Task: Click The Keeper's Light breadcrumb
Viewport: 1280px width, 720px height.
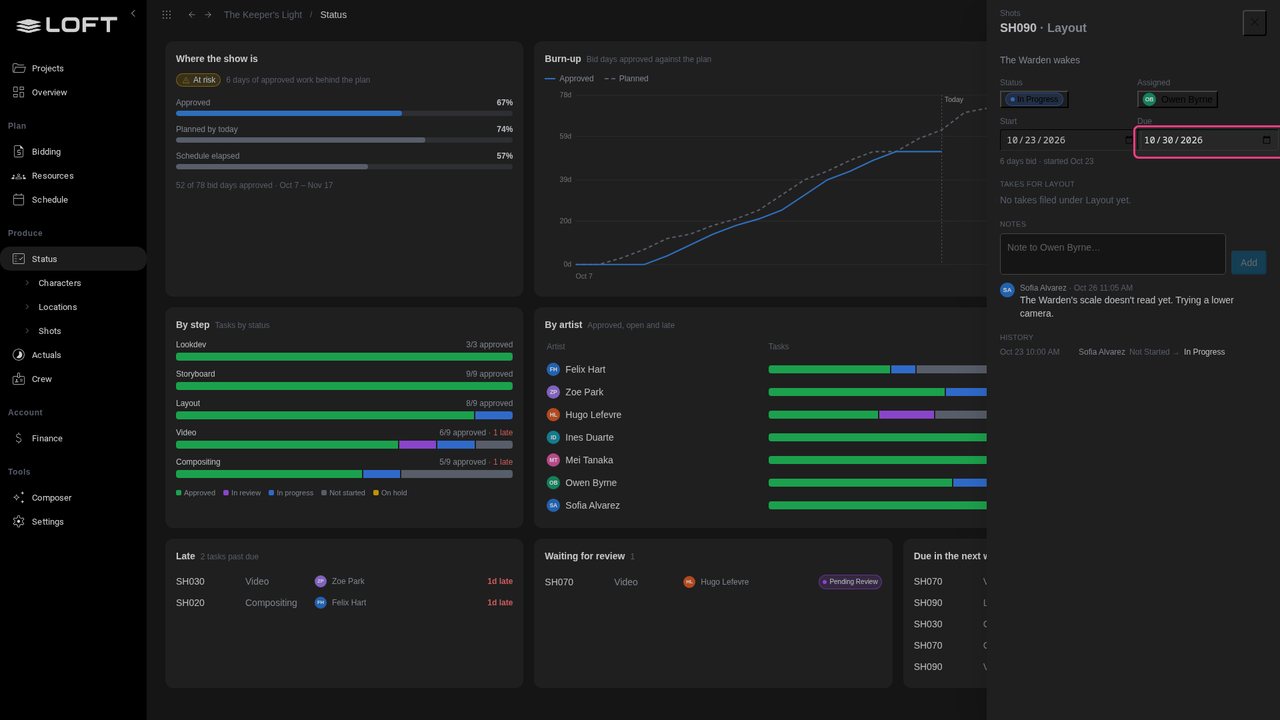Action: (x=262, y=15)
